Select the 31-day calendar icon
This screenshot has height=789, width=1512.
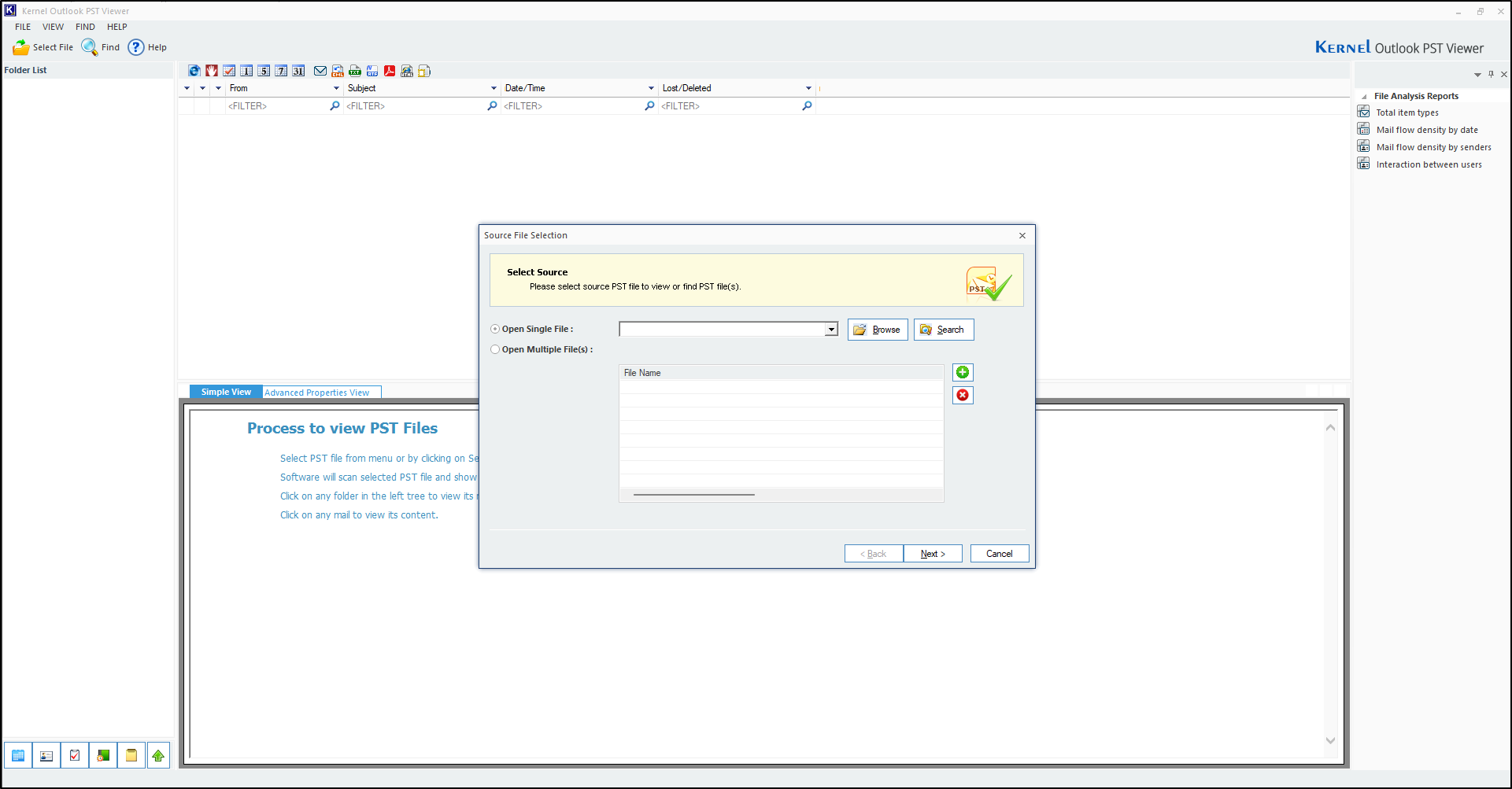tap(298, 71)
